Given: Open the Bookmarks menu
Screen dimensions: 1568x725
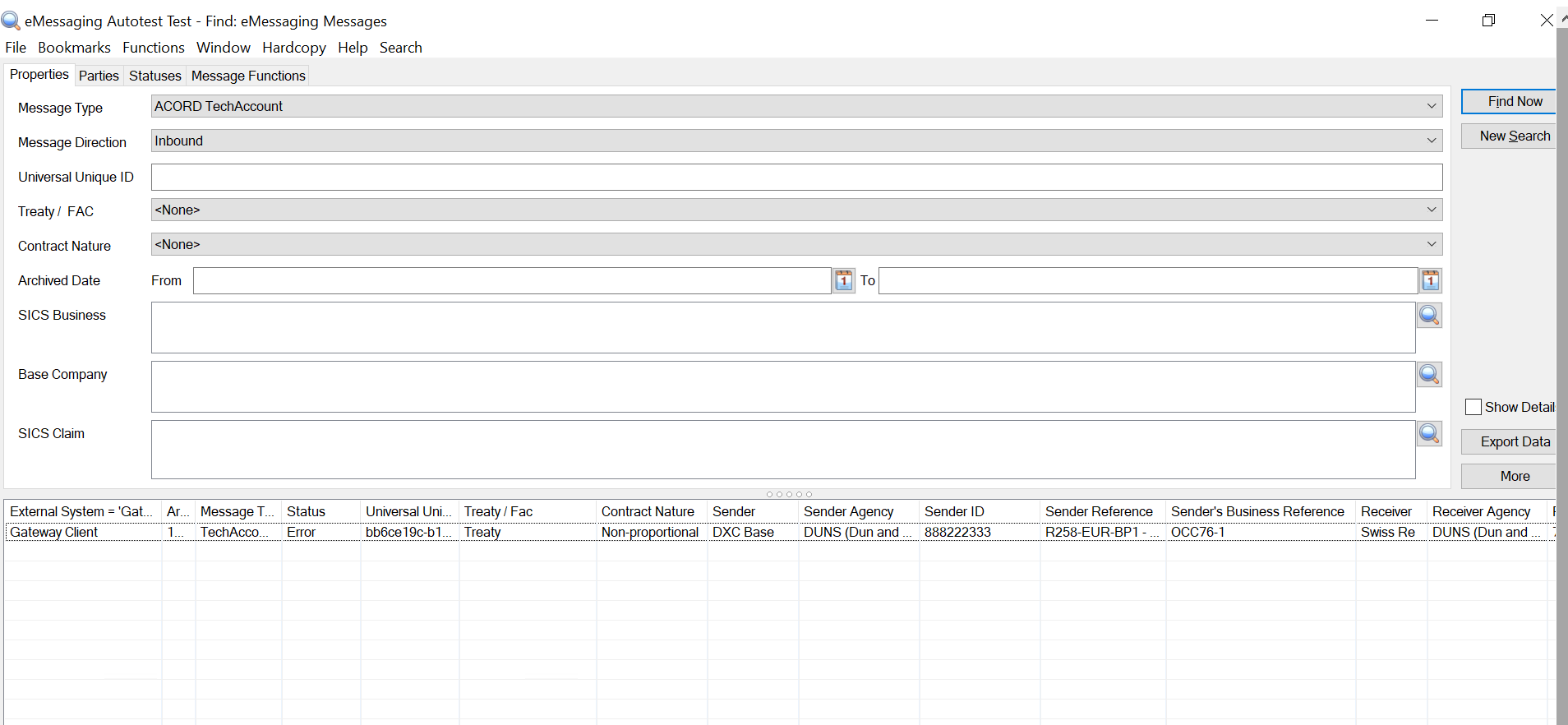Looking at the screenshot, I should (74, 48).
